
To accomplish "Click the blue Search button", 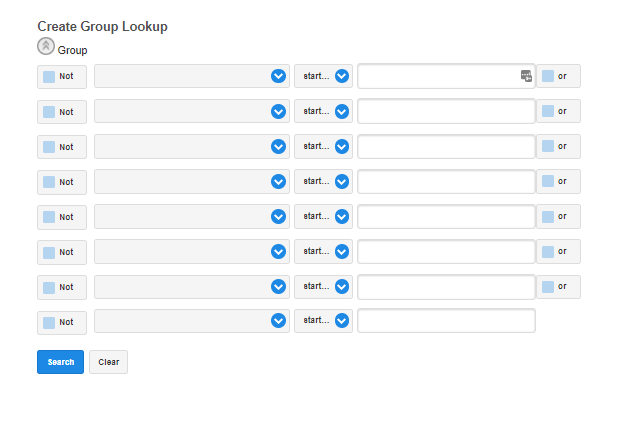I will (x=60, y=362).
